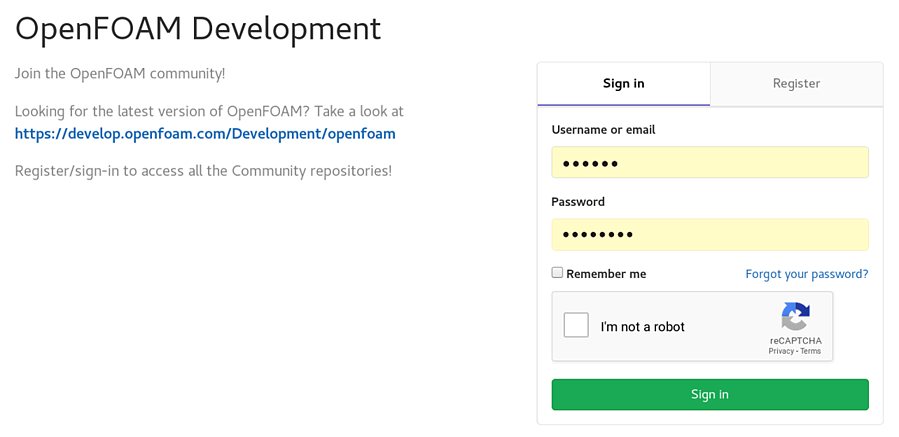This screenshot has height=437, width=899.
Task: Open reCAPTCHA Privacy link
Action: click(x=780, y=351)
